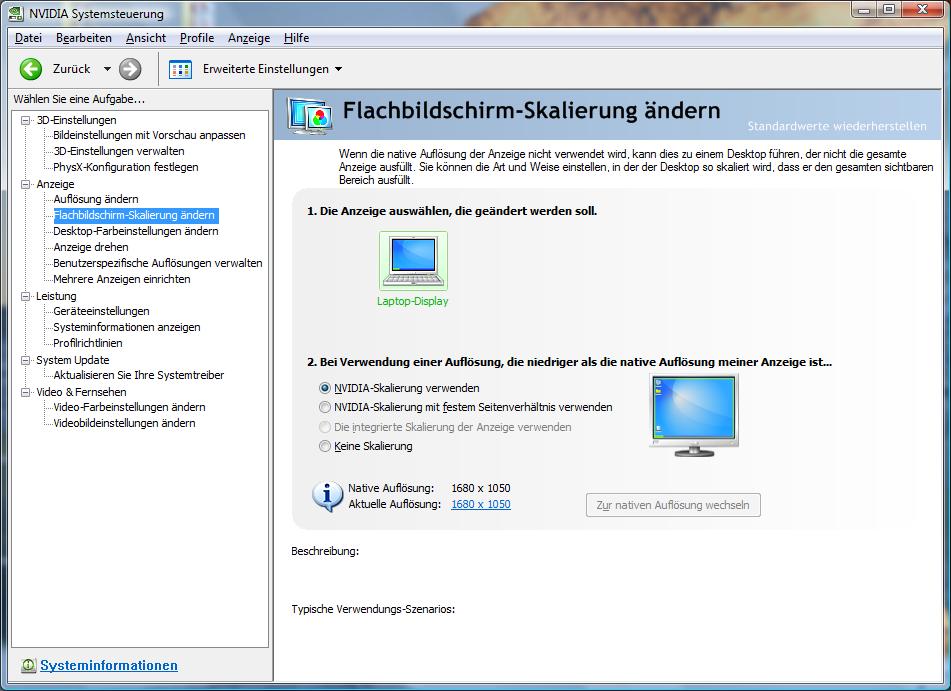Open the Bearbeiten menu
Image resolution: width=951 pixels, height=691 pixels.
point(84,38)
